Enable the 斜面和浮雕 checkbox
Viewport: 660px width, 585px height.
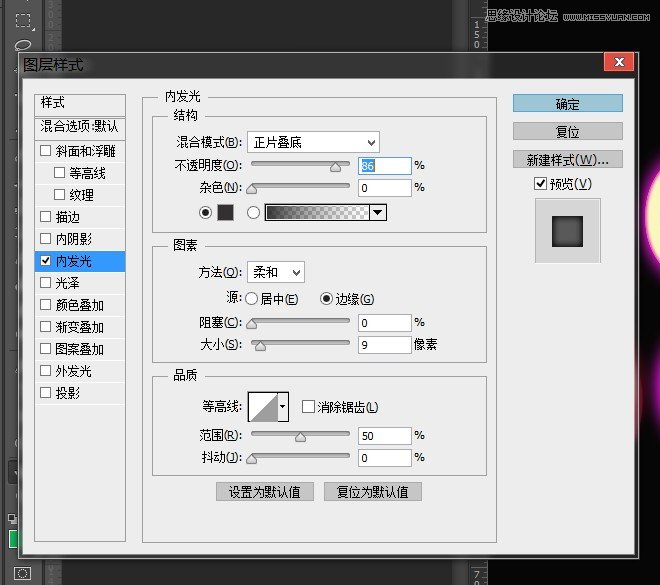pos(45,151)
